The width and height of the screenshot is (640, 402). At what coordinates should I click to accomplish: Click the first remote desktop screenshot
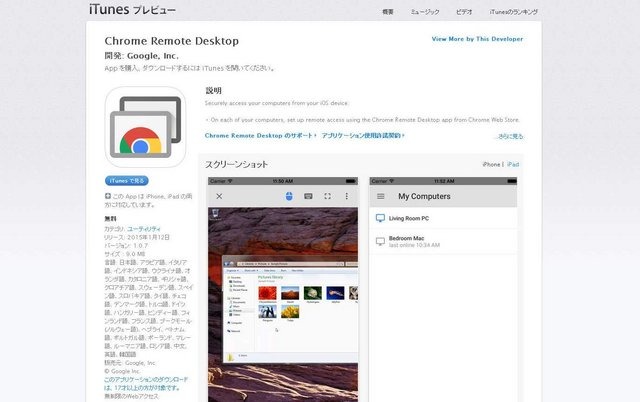coord(283,289)
